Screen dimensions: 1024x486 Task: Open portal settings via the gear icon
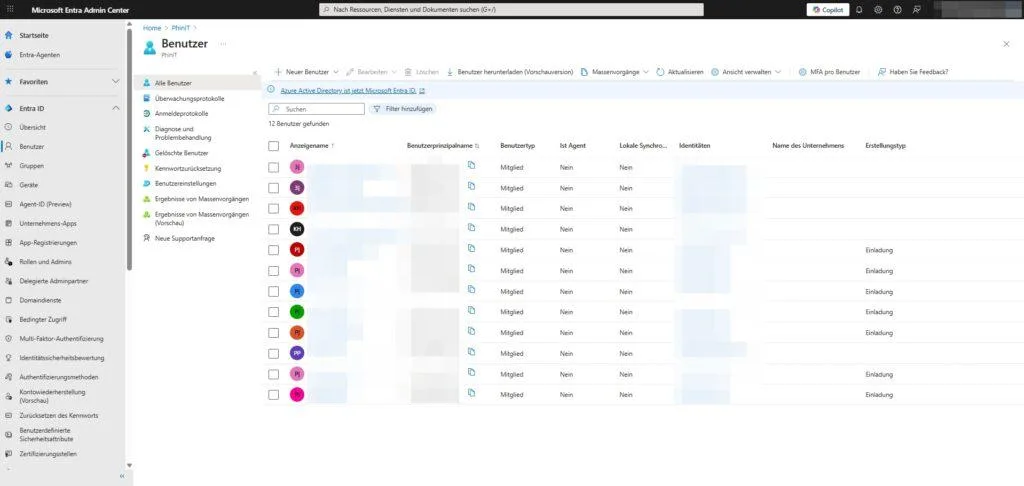tap(878, 9)
